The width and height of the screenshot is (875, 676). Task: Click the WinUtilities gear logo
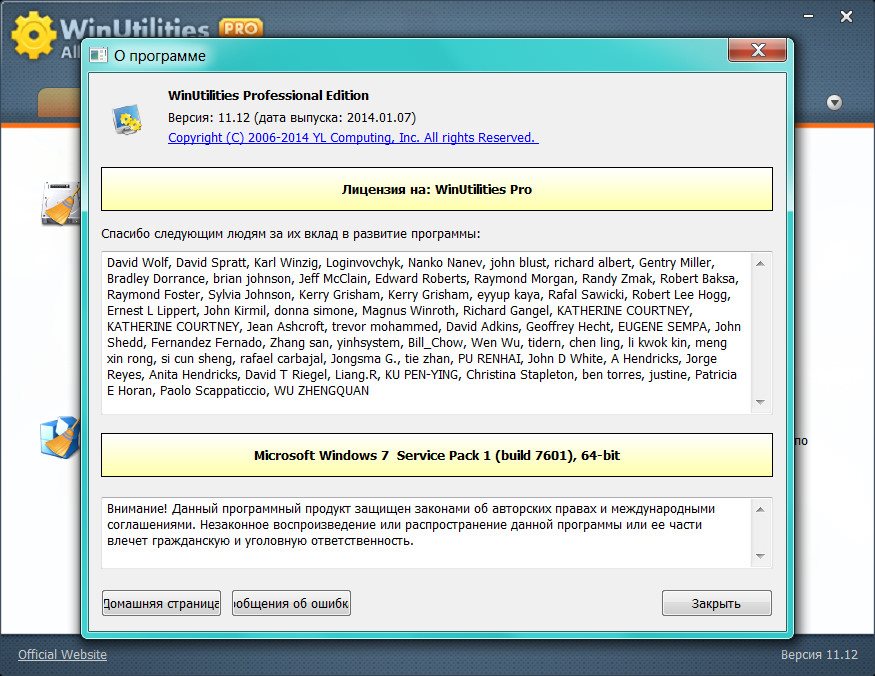[x=34, y=36]
